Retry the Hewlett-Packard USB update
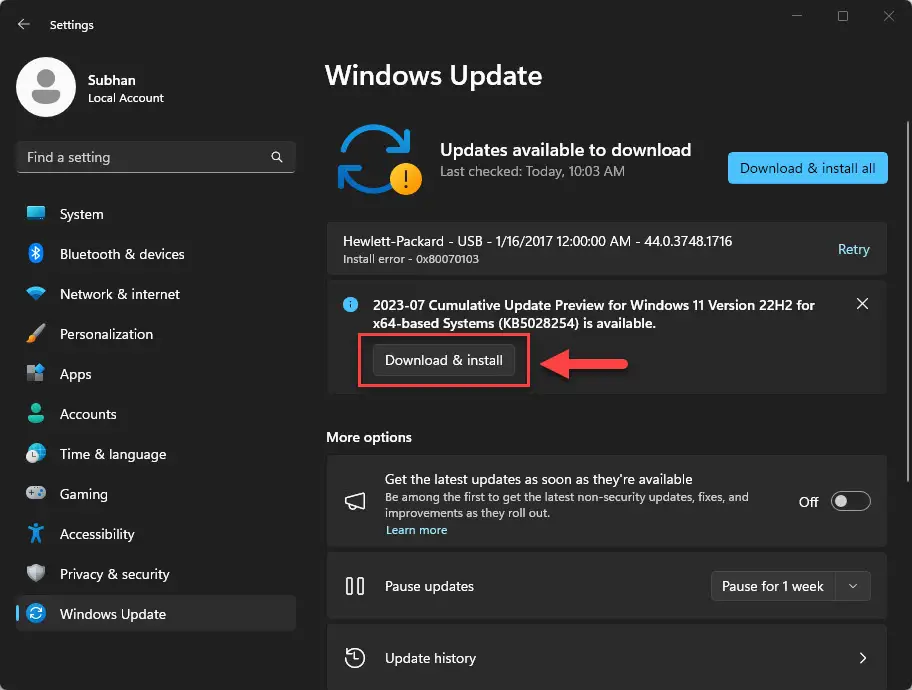The width and height of the screenshot is (912, 690). (x=853, y=249)
